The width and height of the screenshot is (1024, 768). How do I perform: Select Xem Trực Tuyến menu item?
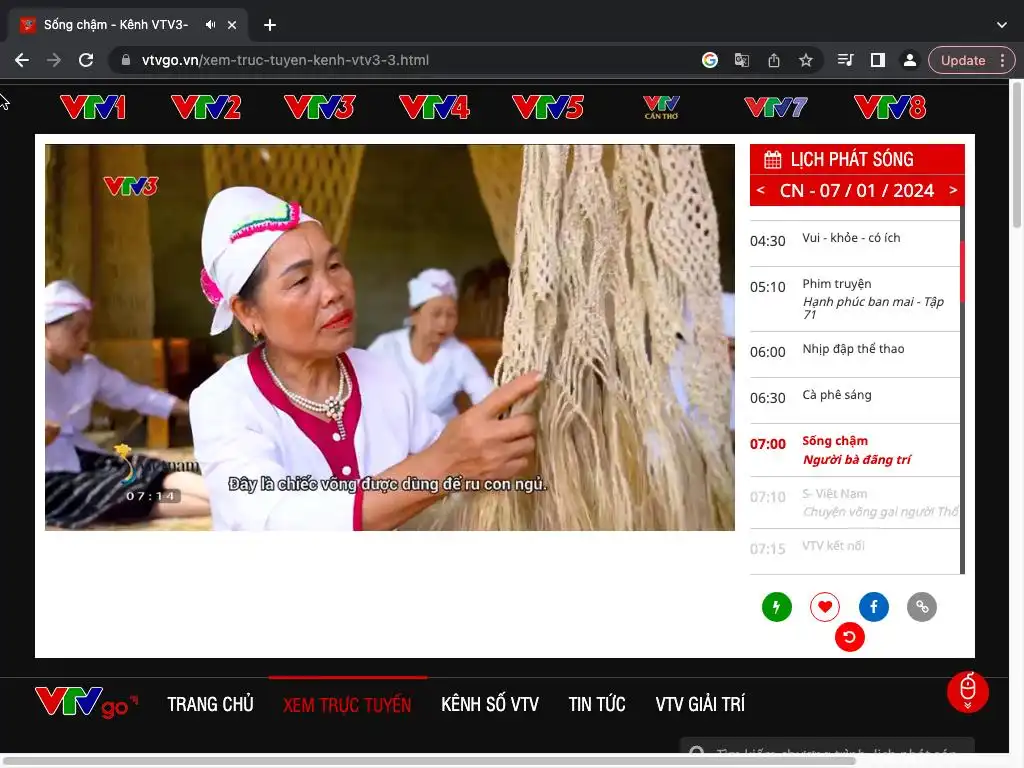(x=347, y=704)
